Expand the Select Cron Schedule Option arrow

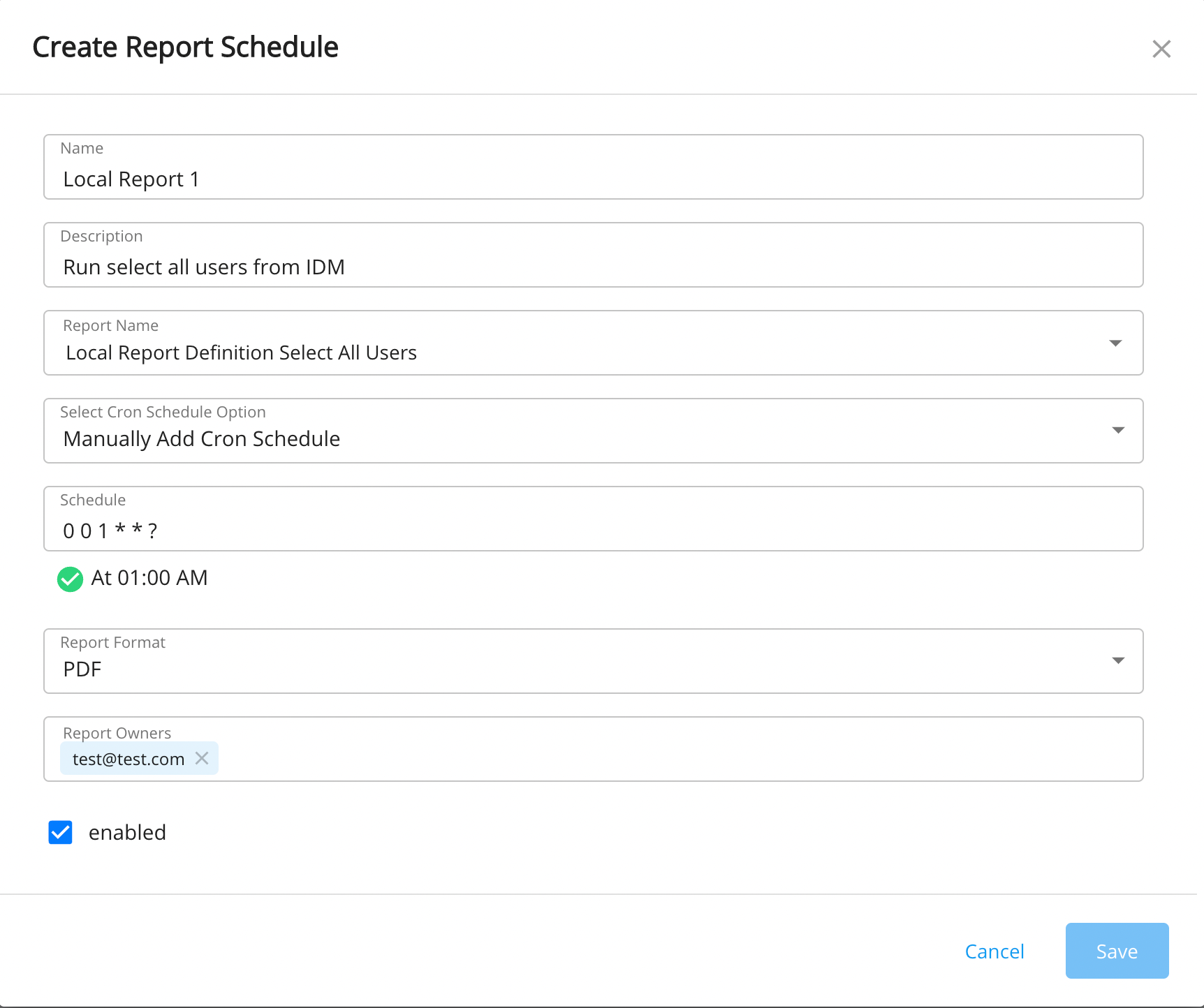pyautogui.click(x=1117, y=430)
